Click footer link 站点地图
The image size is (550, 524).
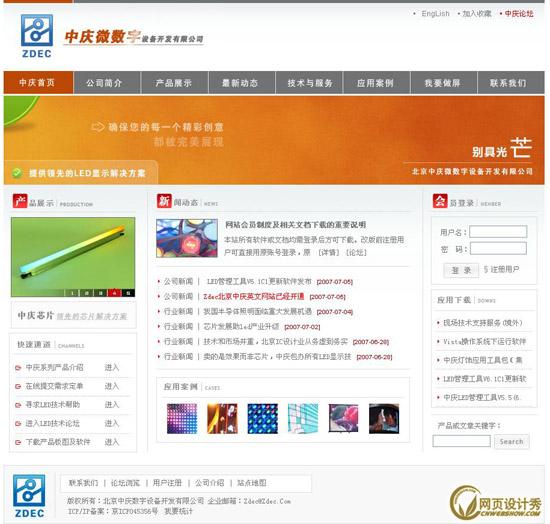(x=252, y=483)
